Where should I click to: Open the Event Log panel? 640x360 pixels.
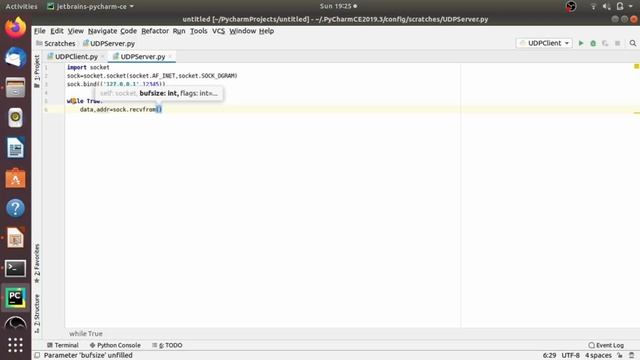coord(606,345)
